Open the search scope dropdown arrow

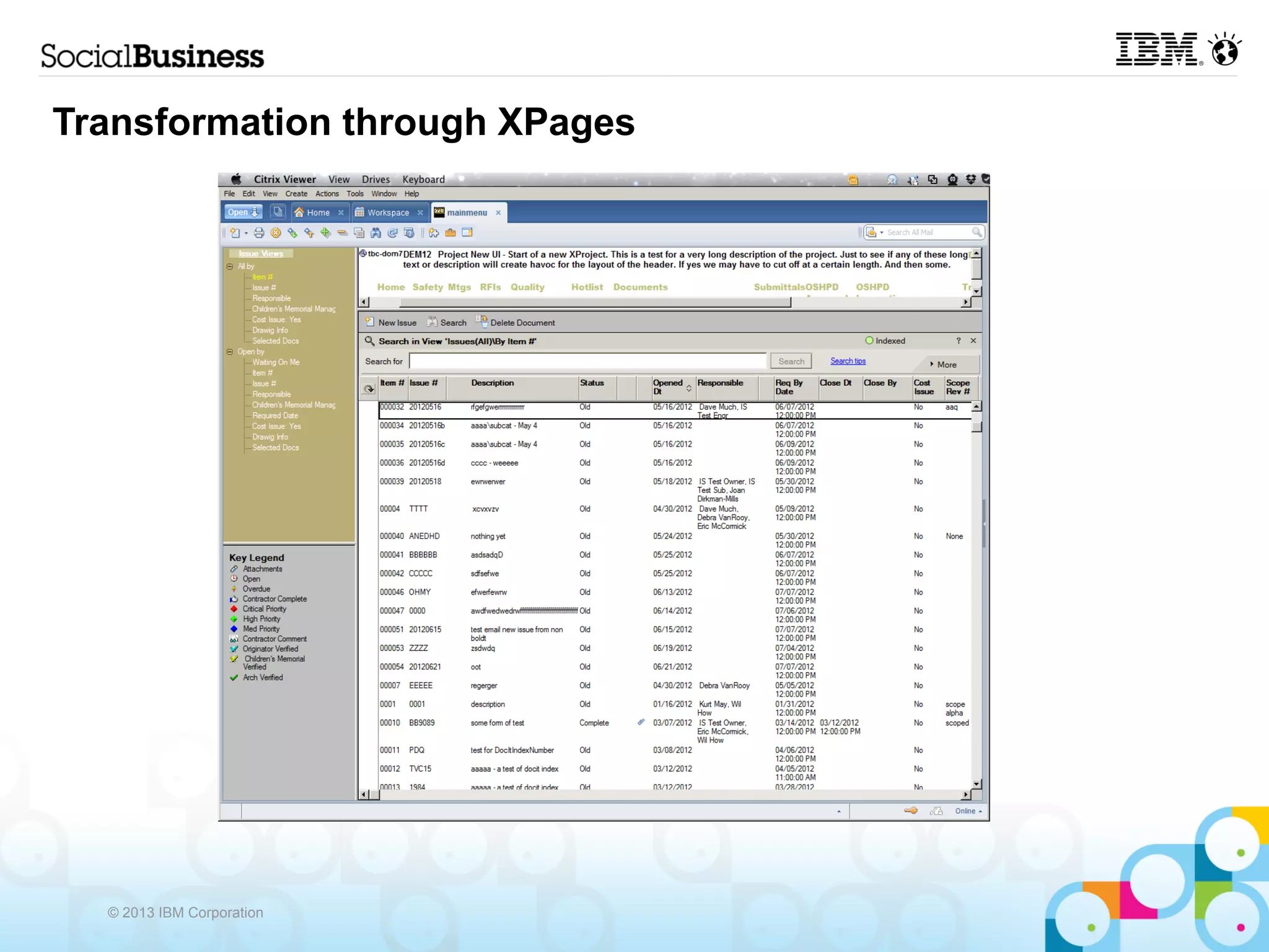881,233
